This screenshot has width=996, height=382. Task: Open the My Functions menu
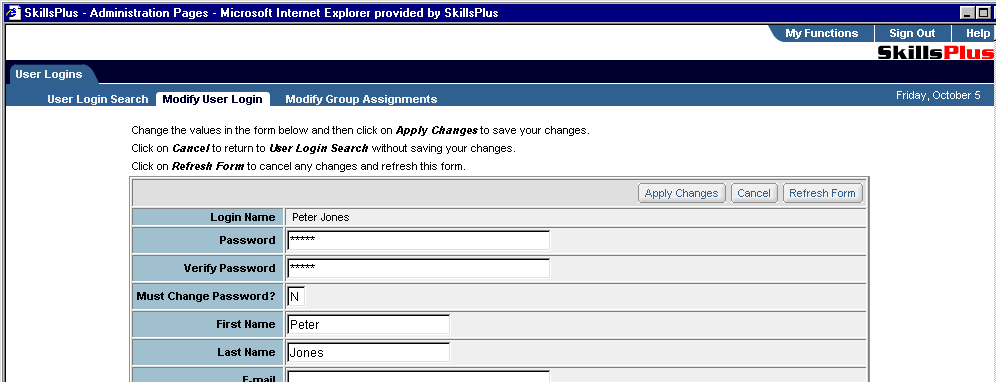tap(821, 34)
